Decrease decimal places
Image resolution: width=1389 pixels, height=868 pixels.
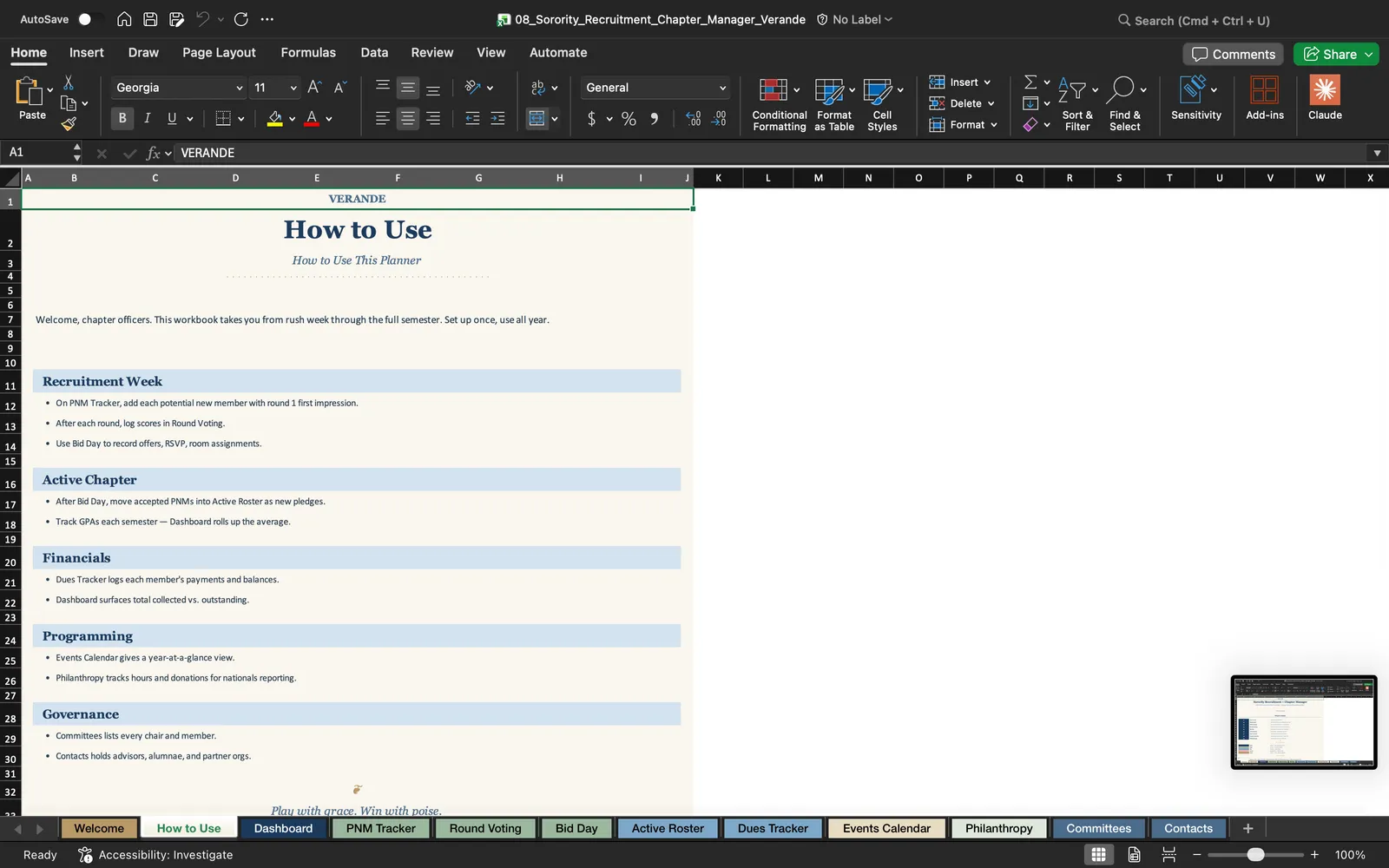coord(719,119)
